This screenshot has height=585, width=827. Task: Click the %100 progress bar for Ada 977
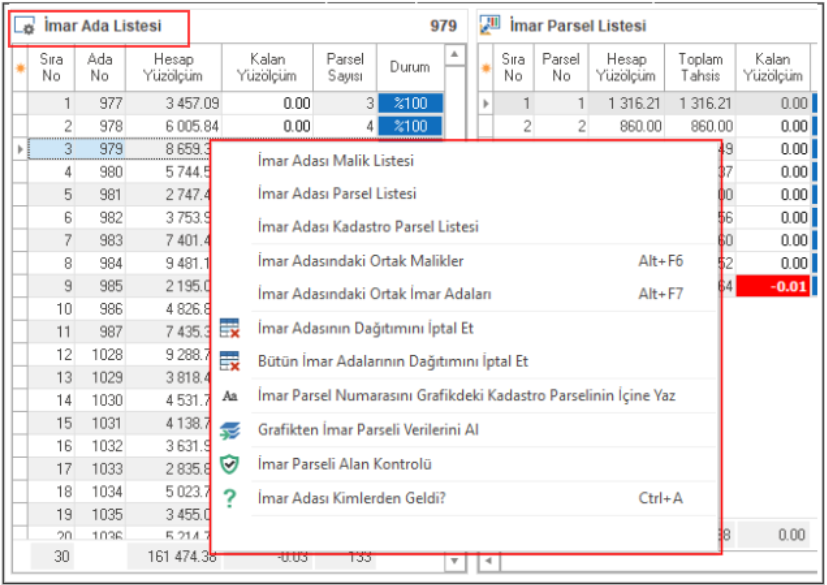pos(410,103)
